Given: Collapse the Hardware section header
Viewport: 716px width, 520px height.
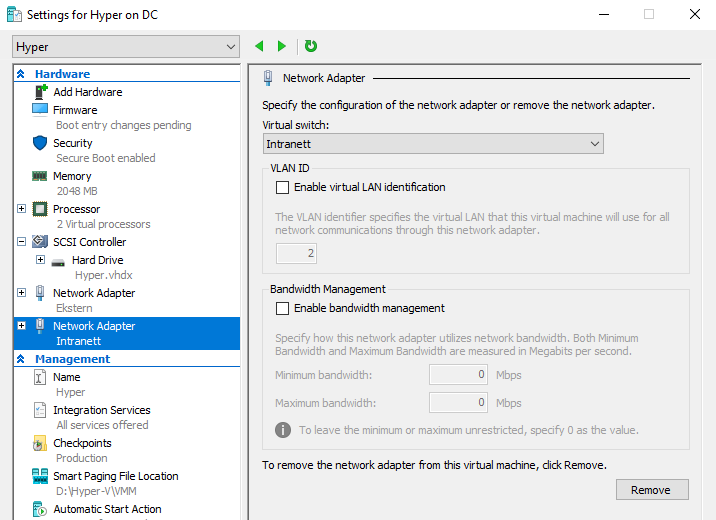Looking at the screenshot, I should [x=21, y=74].
